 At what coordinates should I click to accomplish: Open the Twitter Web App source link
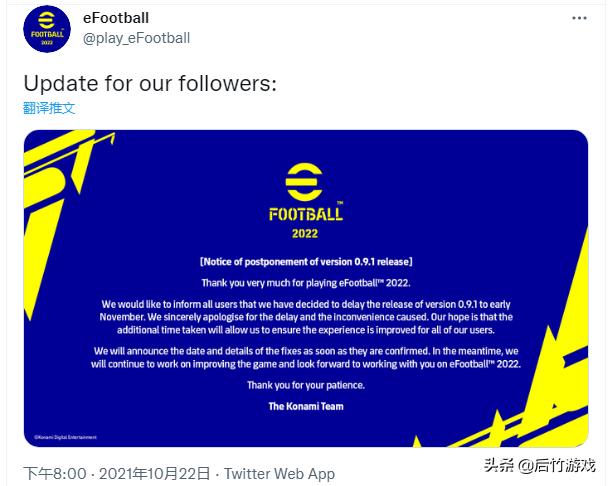coord(279,473)
